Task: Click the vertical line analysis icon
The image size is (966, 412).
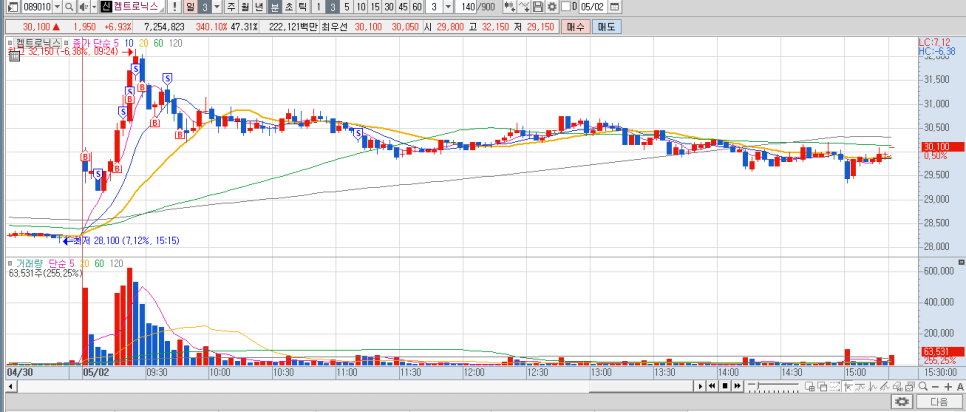Action: coord(872,386)
